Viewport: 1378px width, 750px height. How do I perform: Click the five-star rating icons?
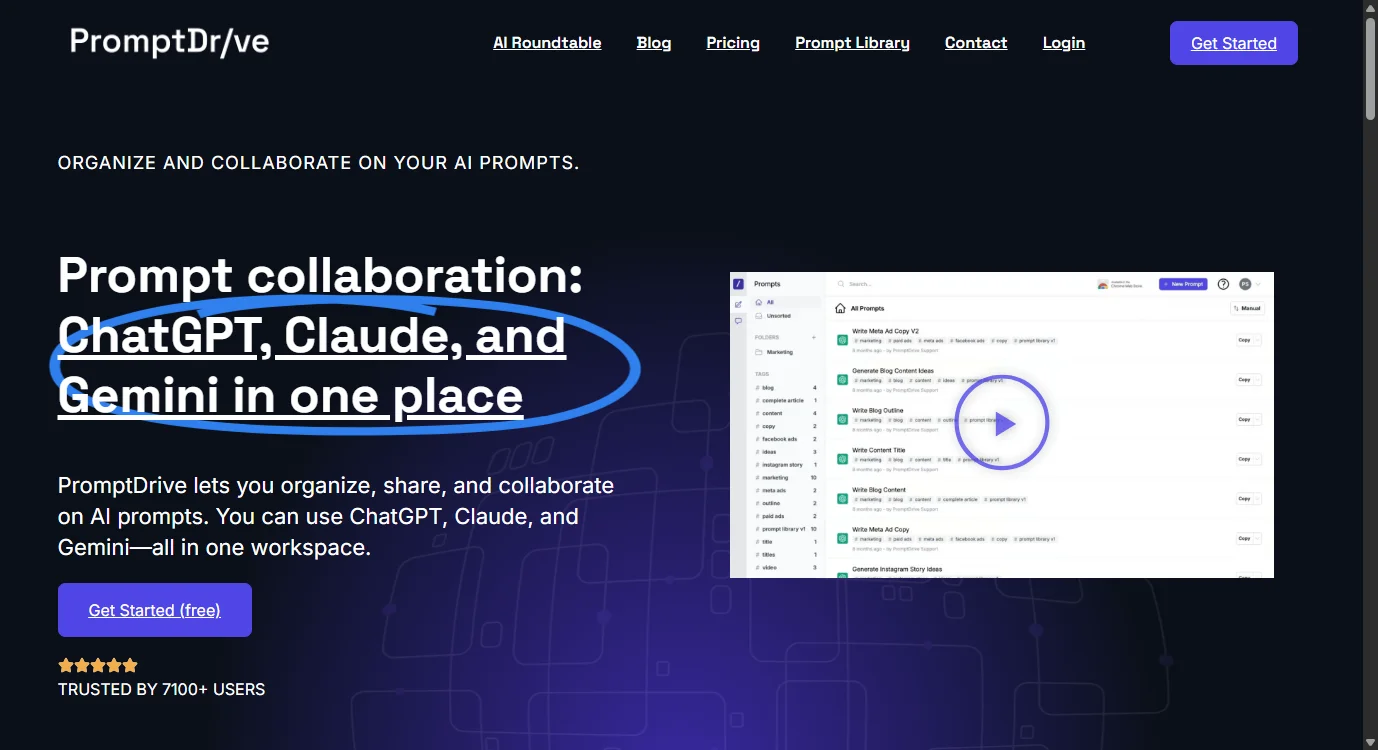(98, 665)
